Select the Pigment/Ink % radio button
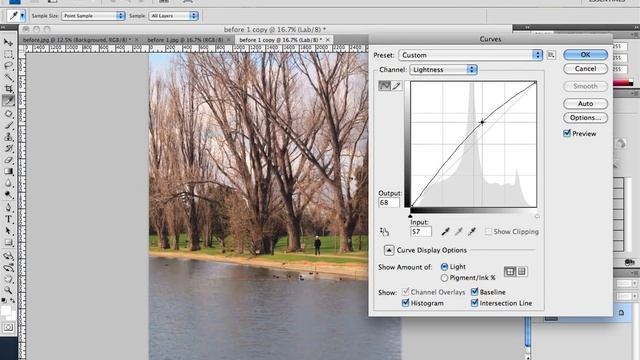The height and width of the screenshot is (360, 640). click(x=444, y=278)
